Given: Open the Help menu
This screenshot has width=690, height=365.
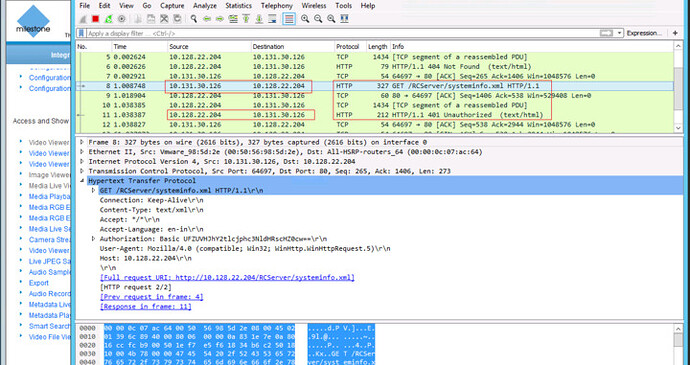Looking at the screenshot, I should point(367,6).
